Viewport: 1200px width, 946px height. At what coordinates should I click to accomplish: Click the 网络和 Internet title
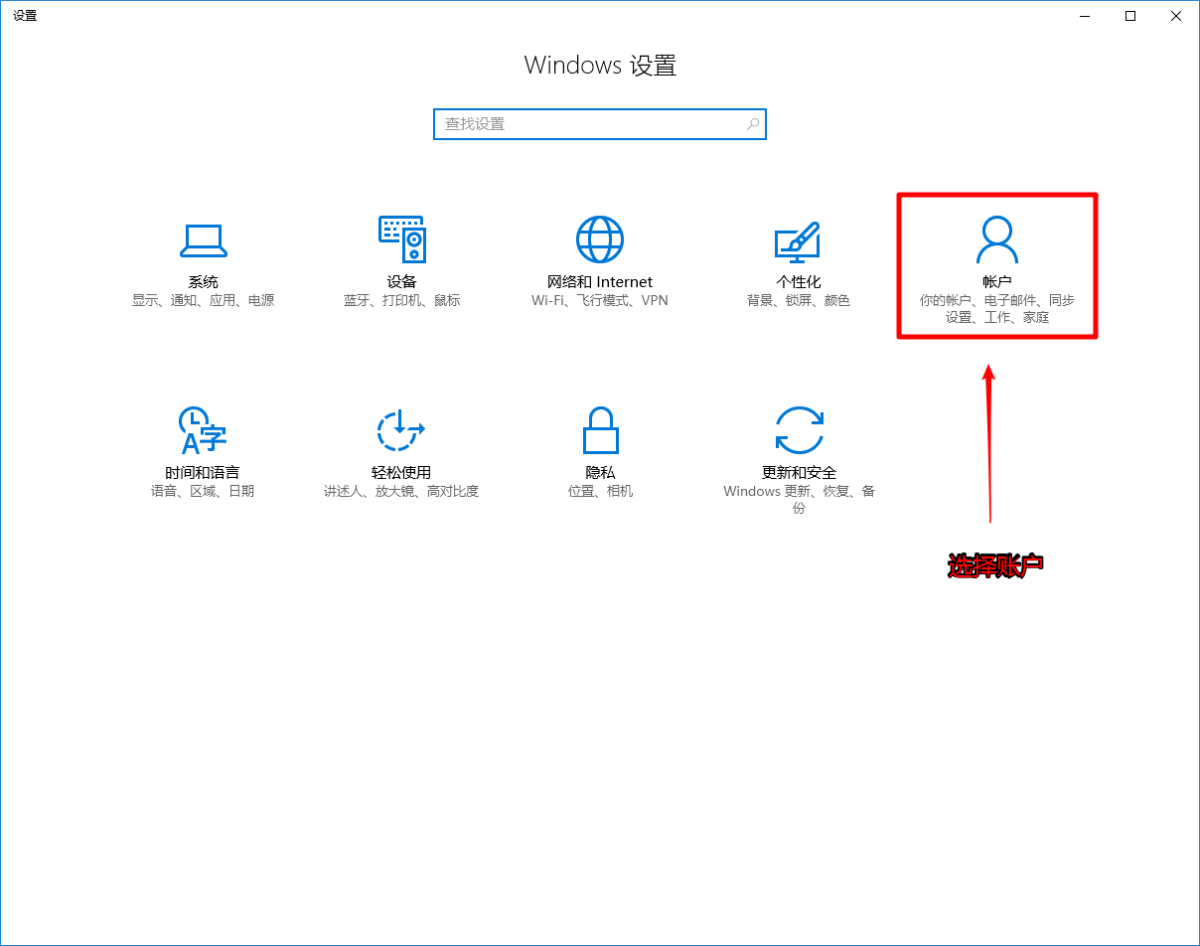(600, 282)
